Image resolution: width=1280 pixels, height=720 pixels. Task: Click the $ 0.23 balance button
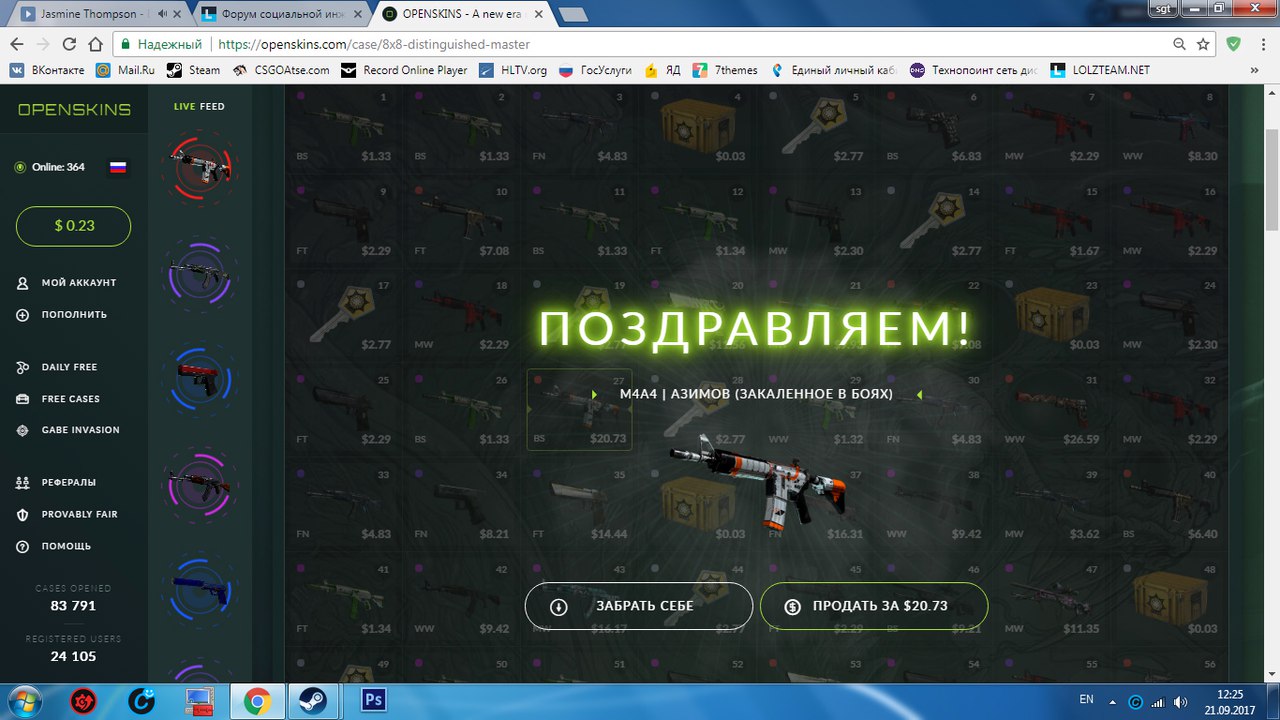73,226
